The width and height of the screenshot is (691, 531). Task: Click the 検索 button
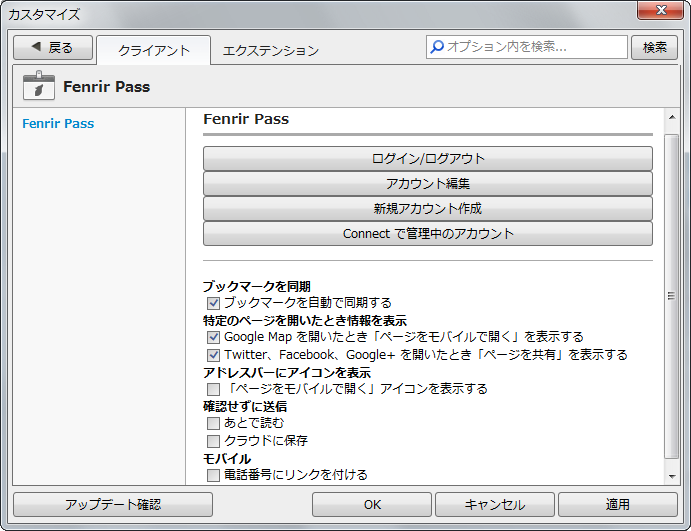coord(654,47)
